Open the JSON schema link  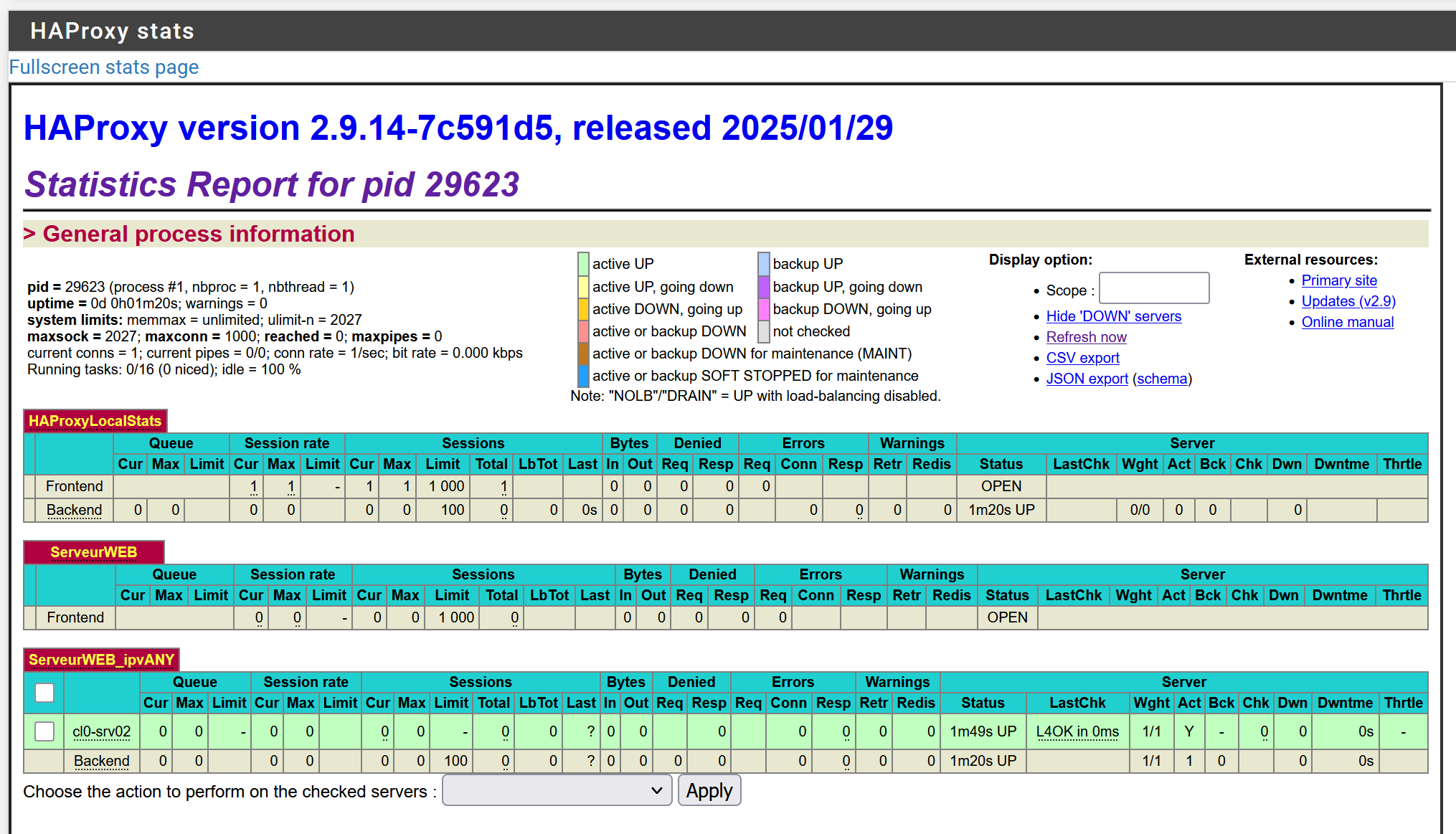point(1162,379)
